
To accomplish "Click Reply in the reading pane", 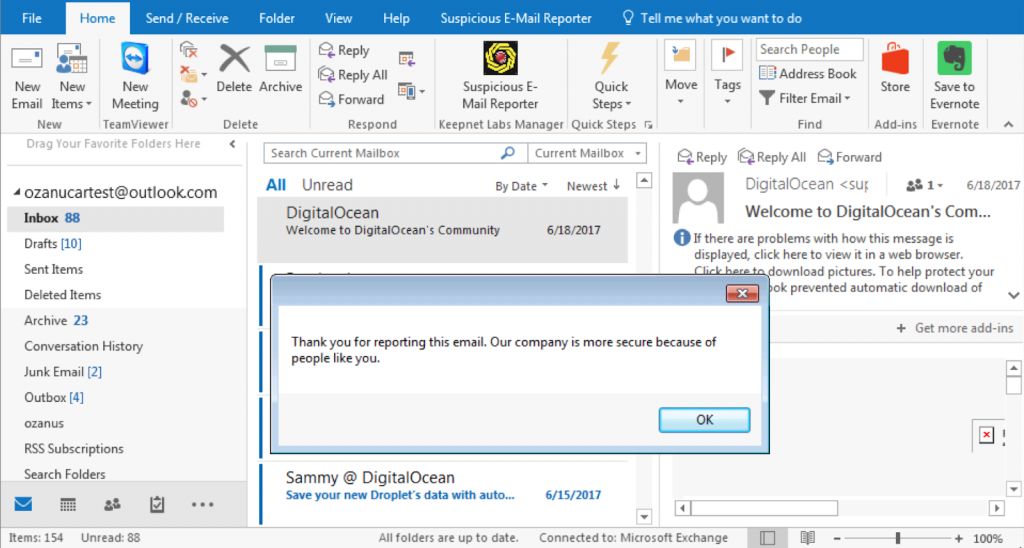I will pos(702,157).
